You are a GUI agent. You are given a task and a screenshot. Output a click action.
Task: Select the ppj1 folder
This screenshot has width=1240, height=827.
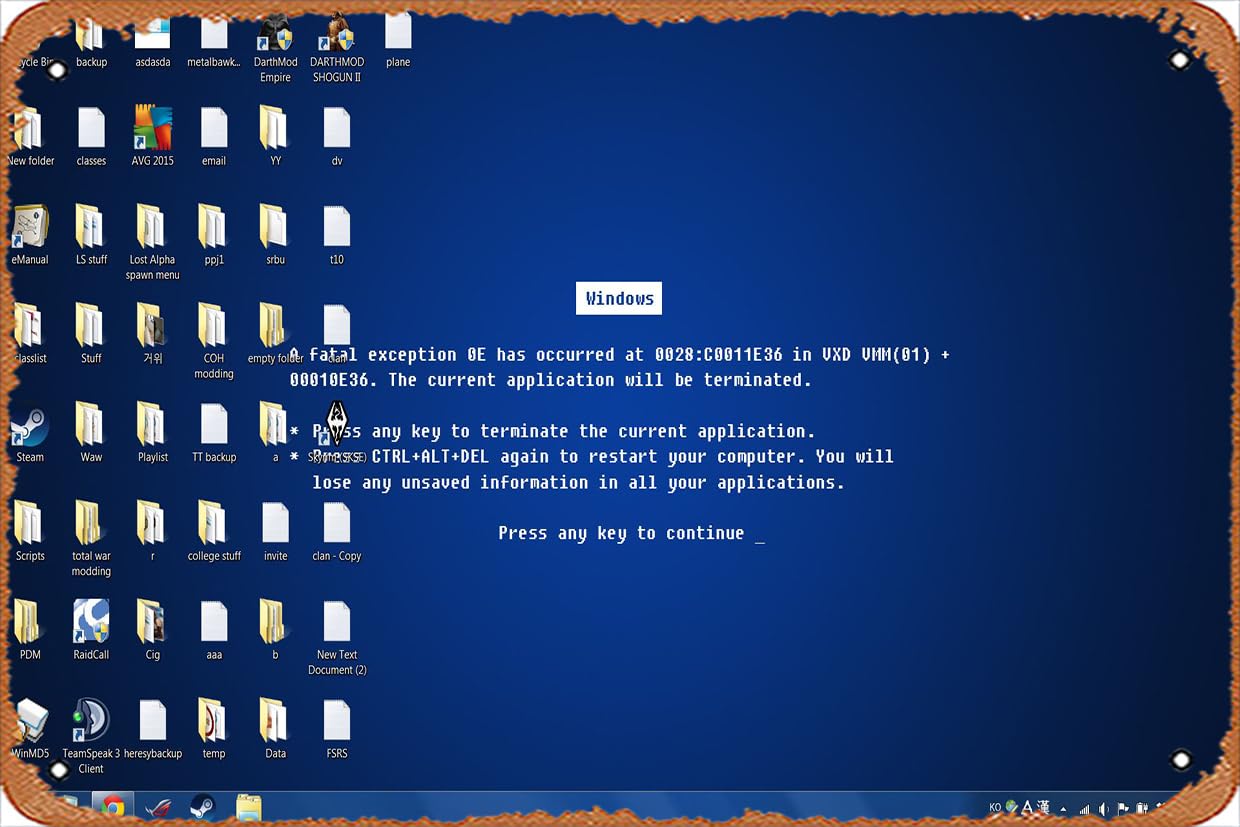(214, 236)
